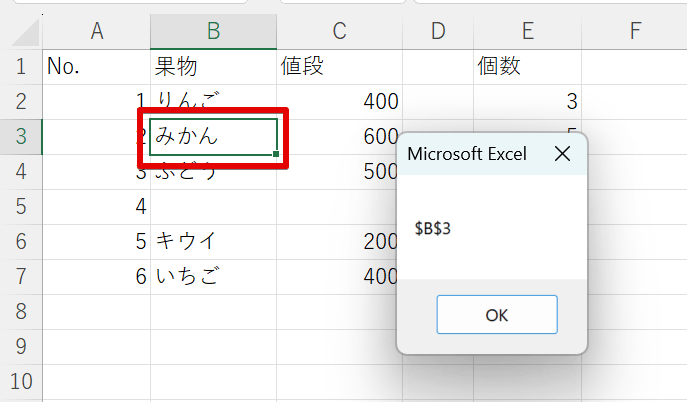Click the fill handle of selected cell

pyautogui.click(x=276, y=154)
